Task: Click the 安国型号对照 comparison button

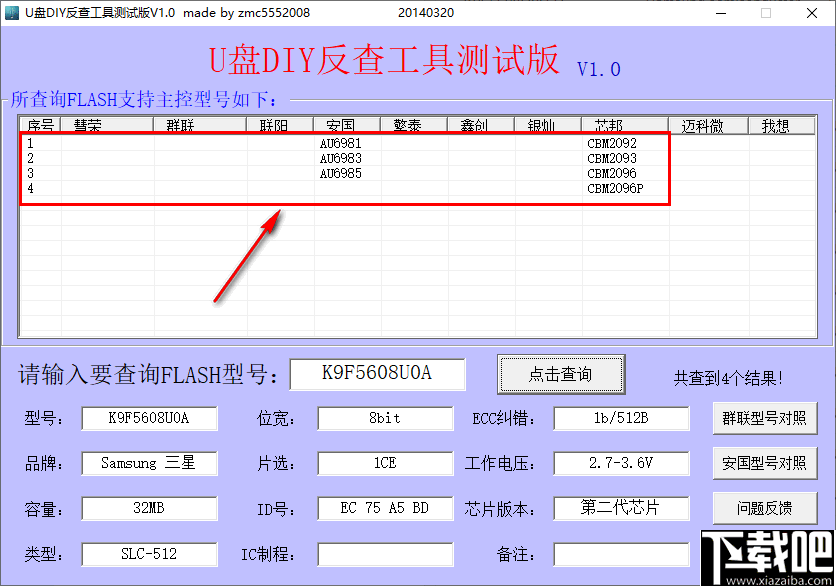Action: tap(764, 463)
